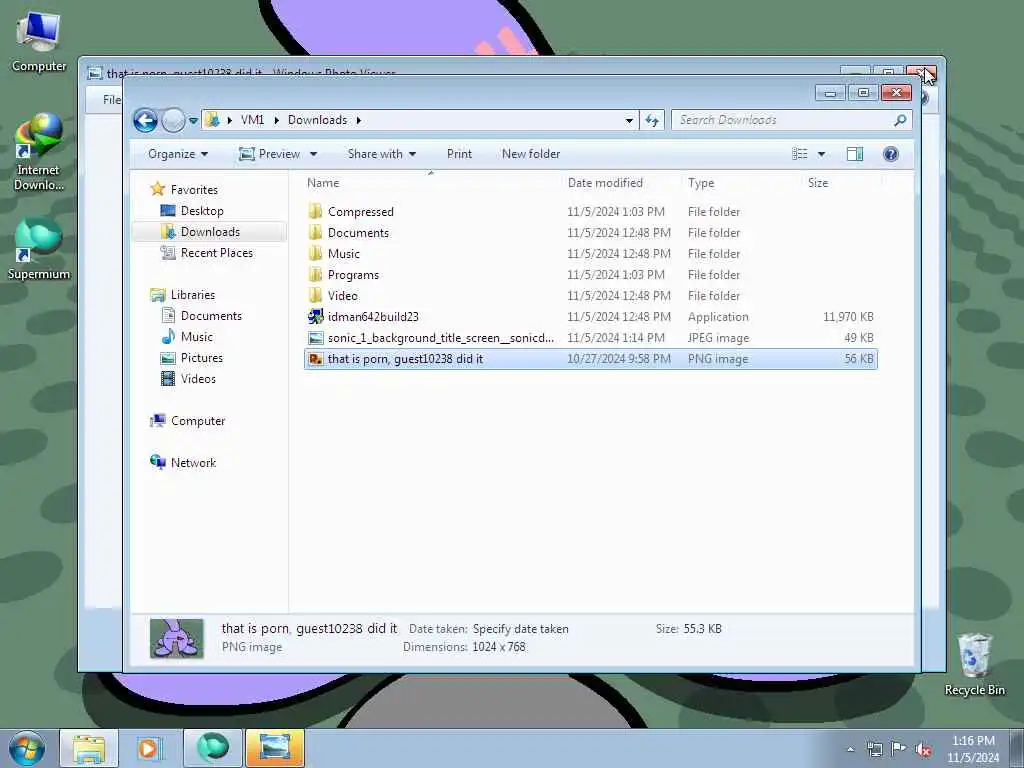
Task: Expand the Preview dropdown arrow
Action: point(313,154)
